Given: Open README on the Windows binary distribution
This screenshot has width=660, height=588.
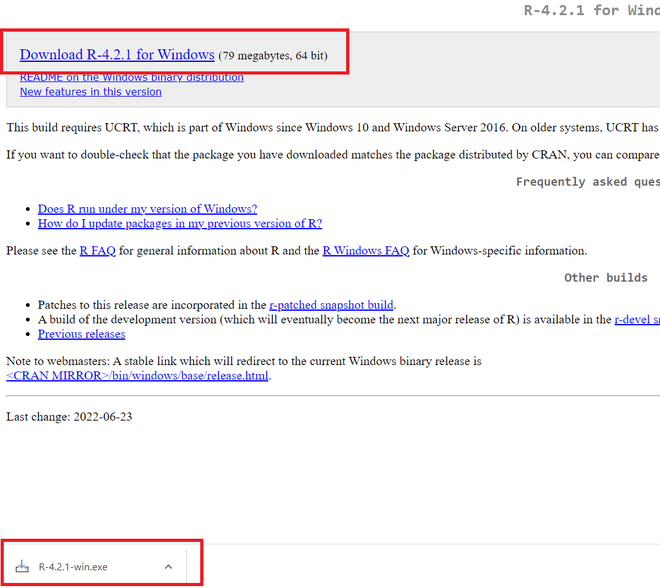Looking at the screenshot, I should (132, 77).
